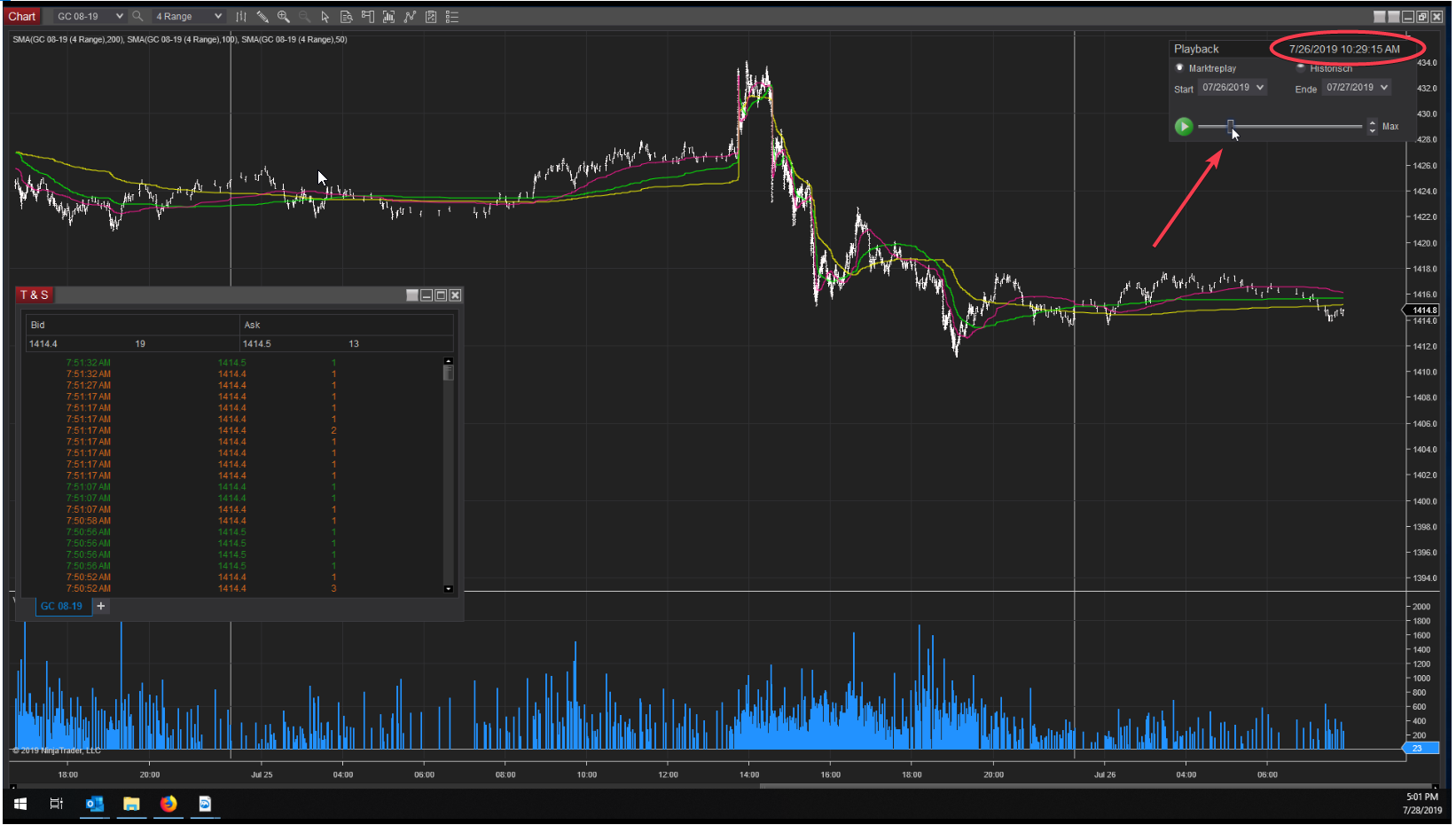Open the Ende date 07/27/2019 dropdown
This screenshot has width=1456, height=825.
1357,87
